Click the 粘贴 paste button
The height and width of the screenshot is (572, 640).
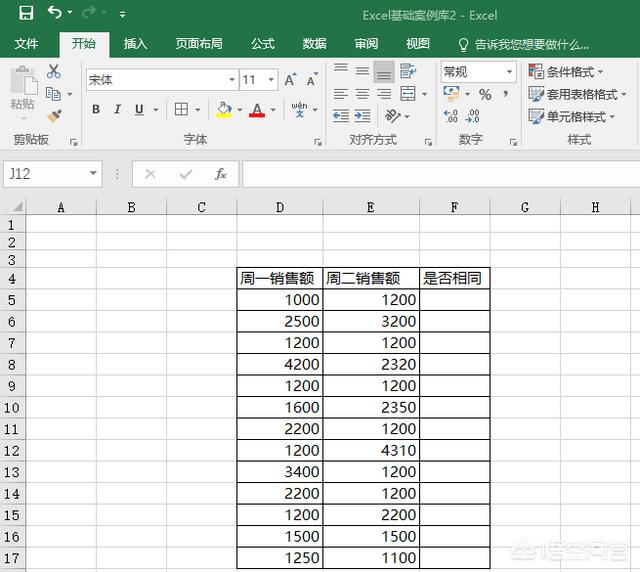pos(23,92)
